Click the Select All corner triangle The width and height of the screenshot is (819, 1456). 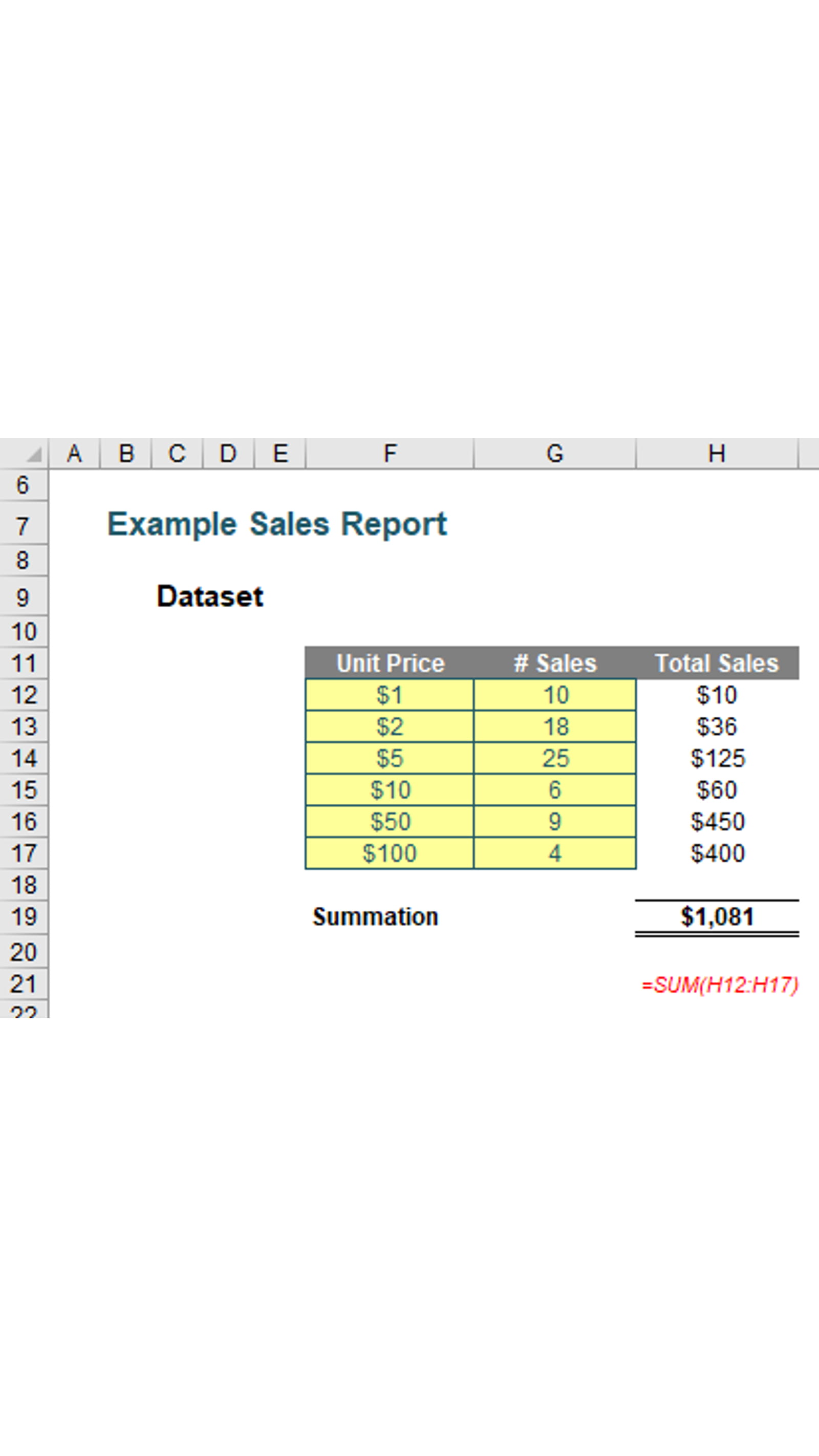[33, 454]
